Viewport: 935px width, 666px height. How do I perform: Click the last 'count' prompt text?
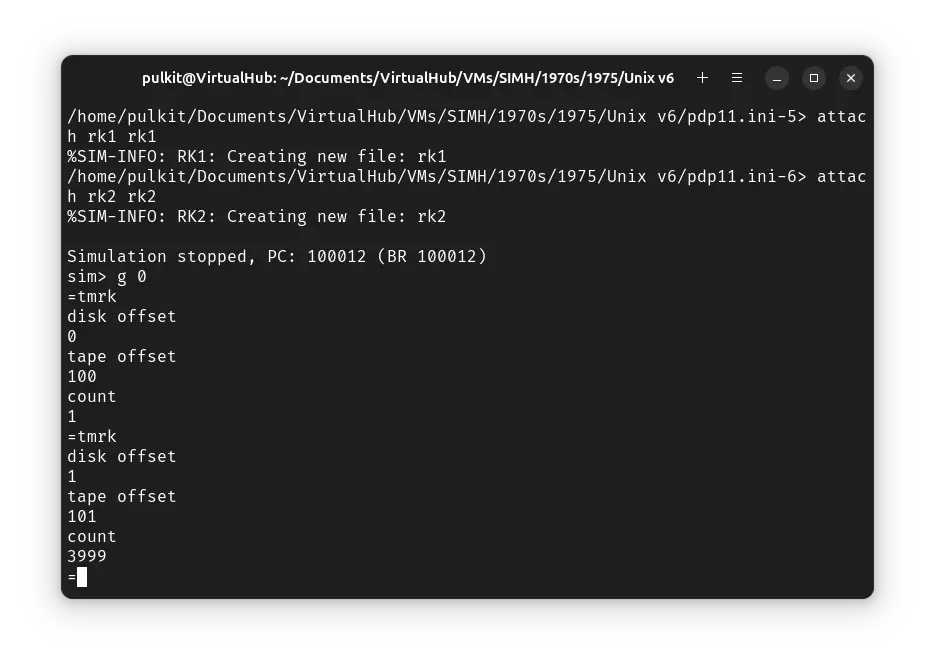[92, 537]
